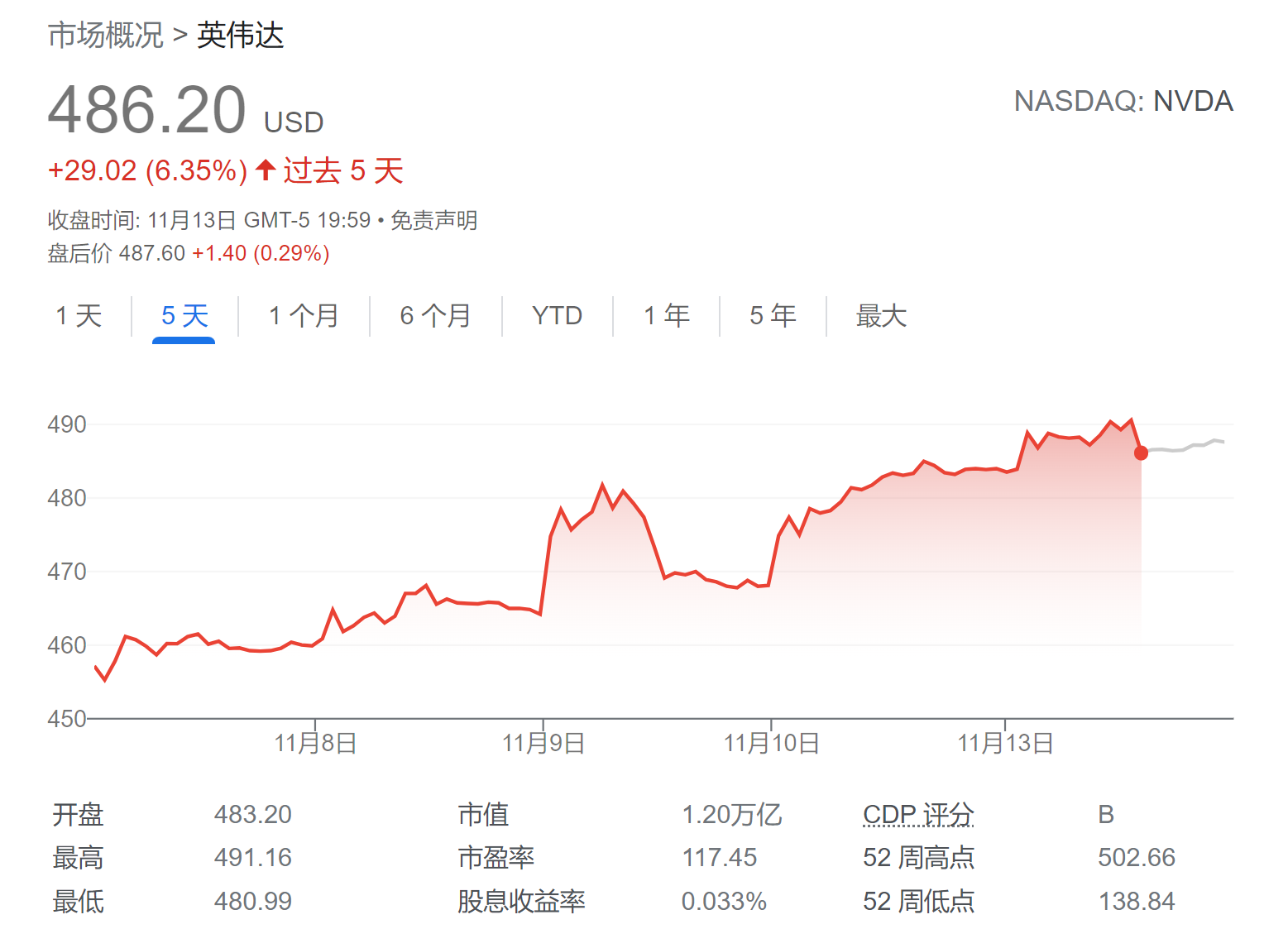Select the 1 天 time range tab

pos(79,316)
